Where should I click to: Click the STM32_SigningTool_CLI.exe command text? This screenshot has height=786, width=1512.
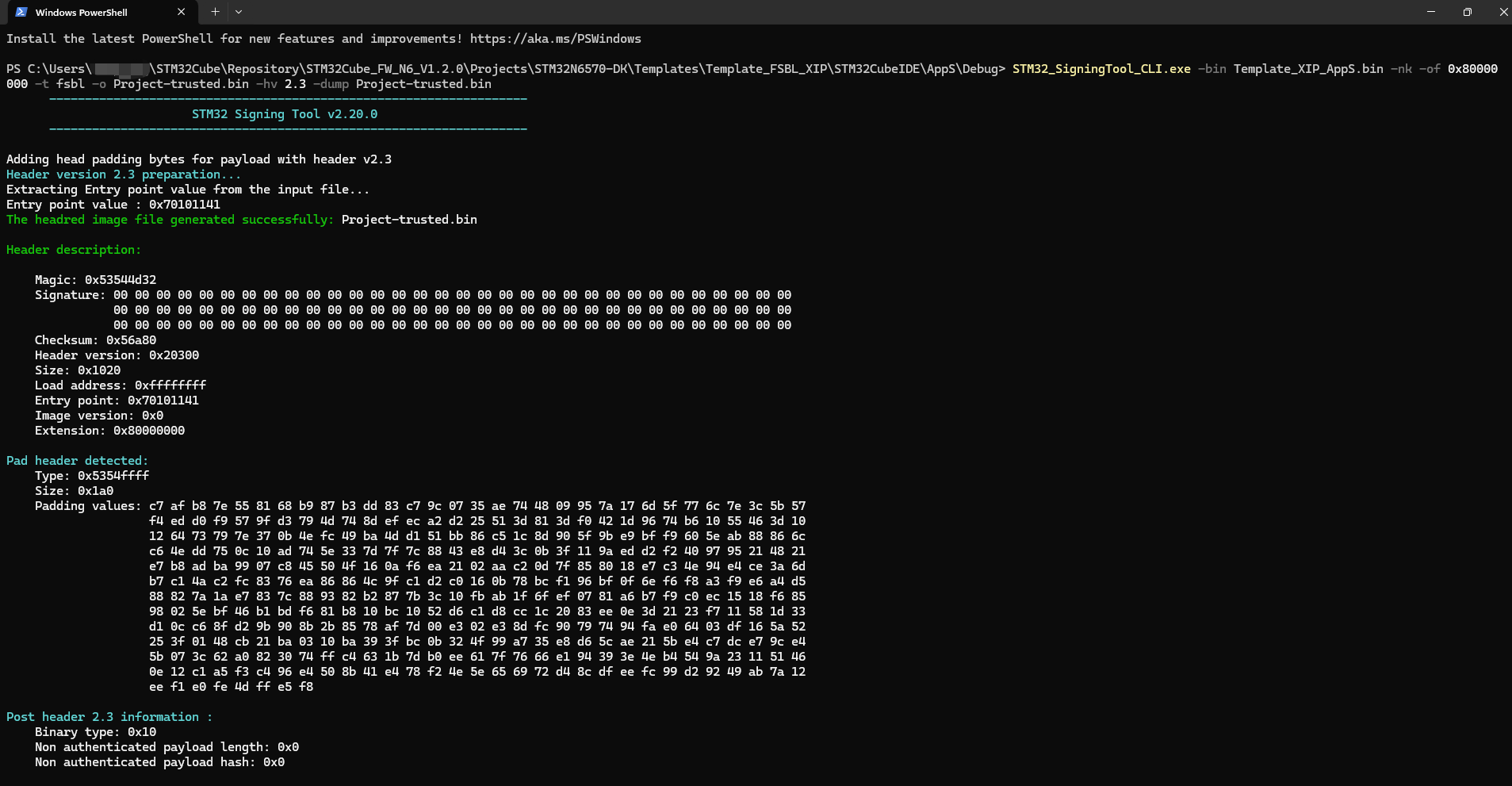click(x=1101, y=69)
